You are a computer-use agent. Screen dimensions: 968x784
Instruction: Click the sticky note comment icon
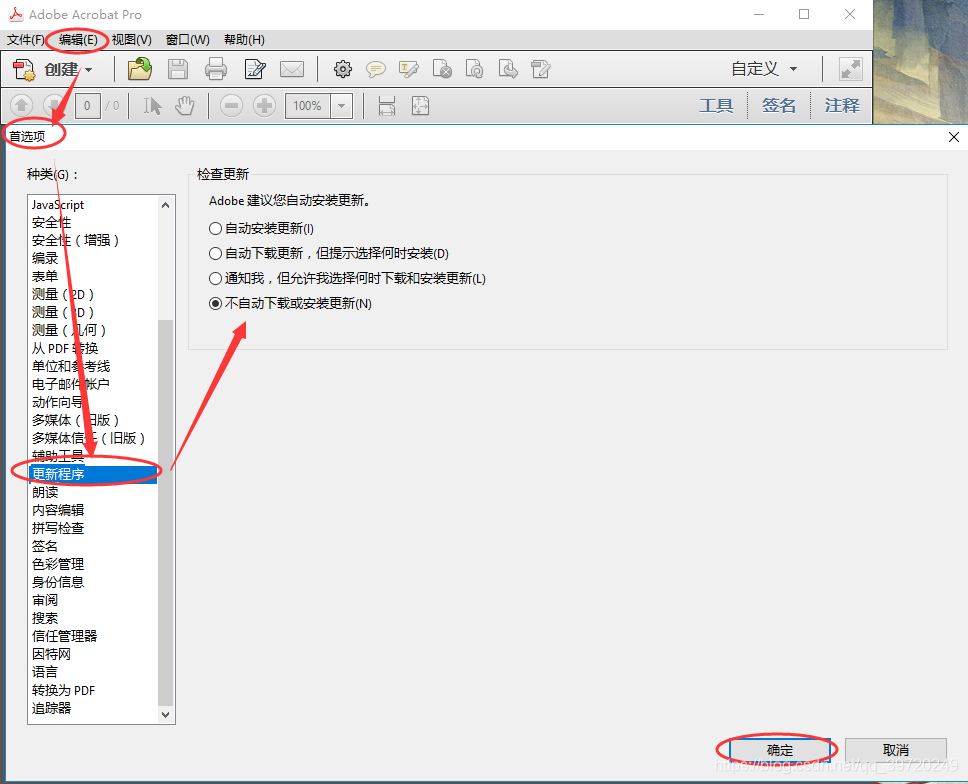coord(376,69)
